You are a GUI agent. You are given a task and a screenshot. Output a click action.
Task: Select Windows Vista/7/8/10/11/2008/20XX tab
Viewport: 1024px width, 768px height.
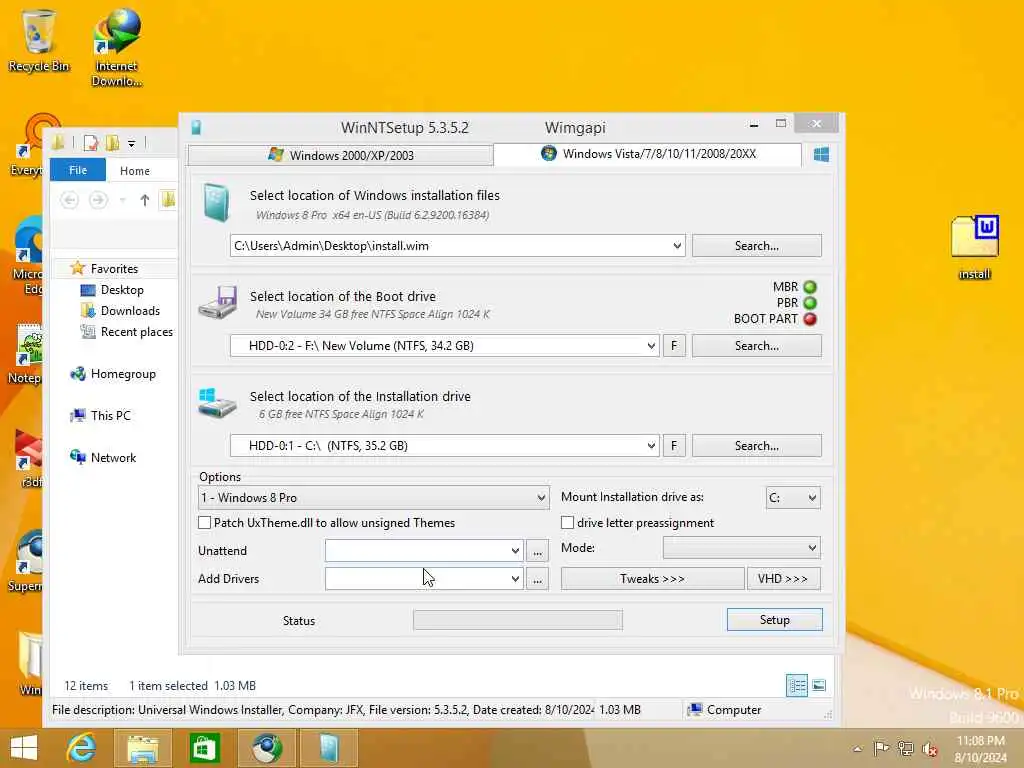(x=648, y=154)
